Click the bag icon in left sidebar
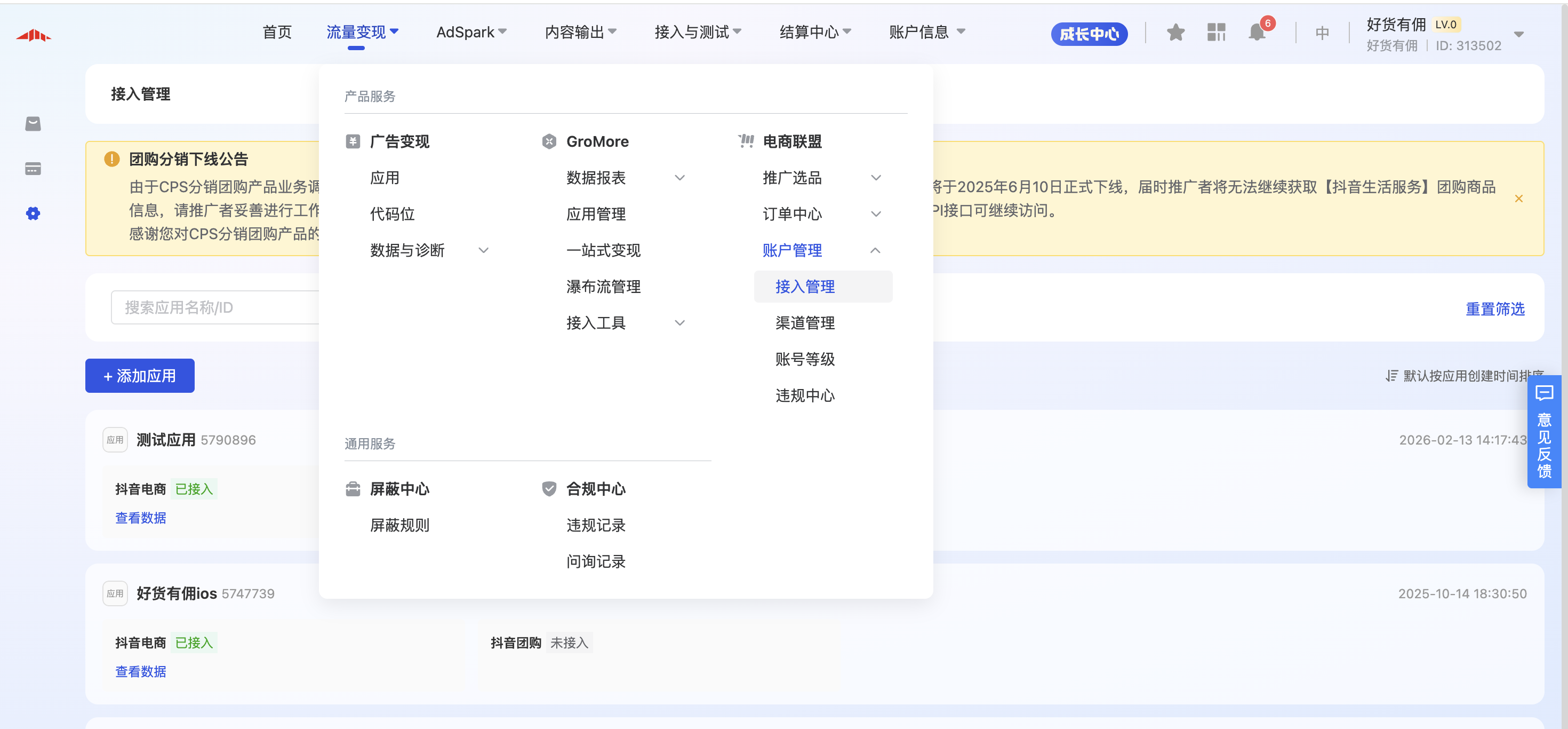The image size is (1568, 729). tap(33, 124)
